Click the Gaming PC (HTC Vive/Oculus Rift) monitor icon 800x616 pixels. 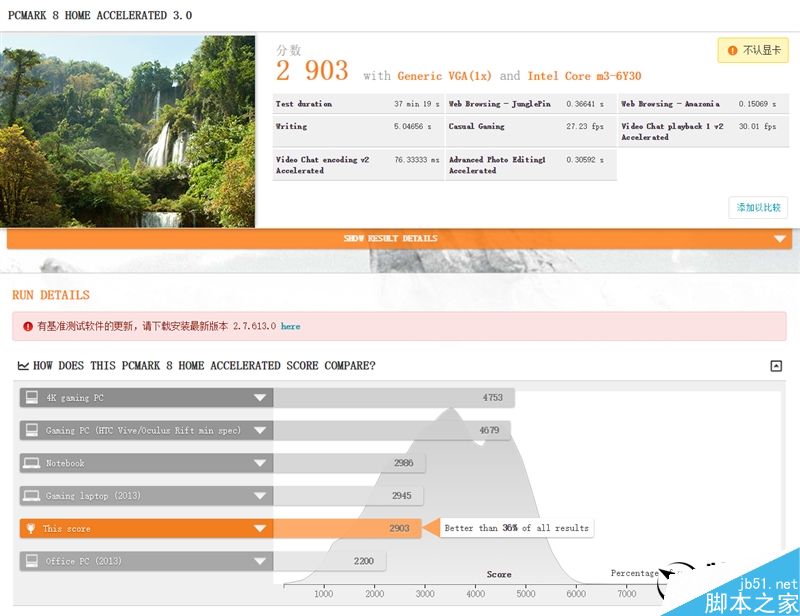(32, 430)
